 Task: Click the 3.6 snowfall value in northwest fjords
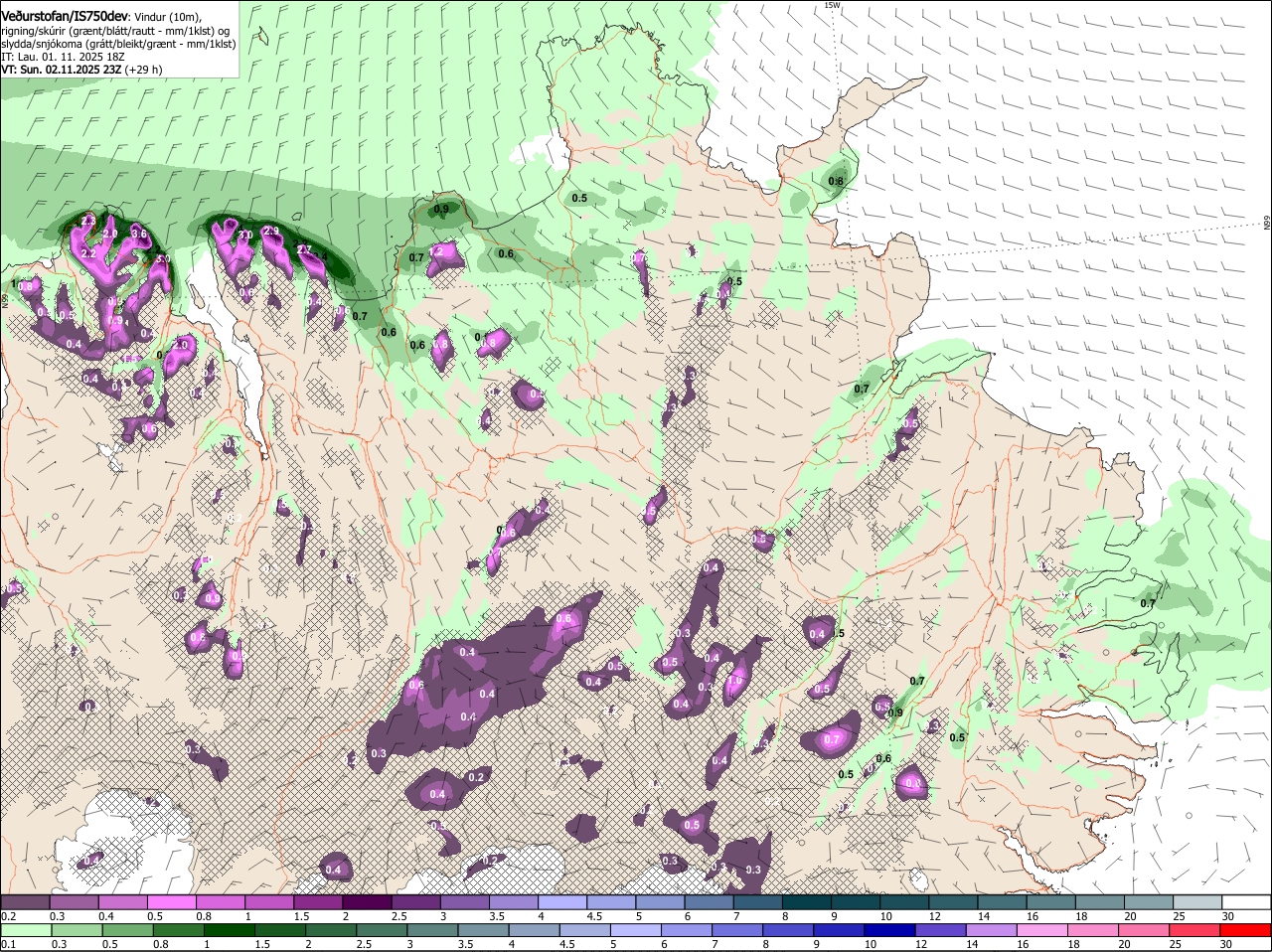[x=138, y=235]
